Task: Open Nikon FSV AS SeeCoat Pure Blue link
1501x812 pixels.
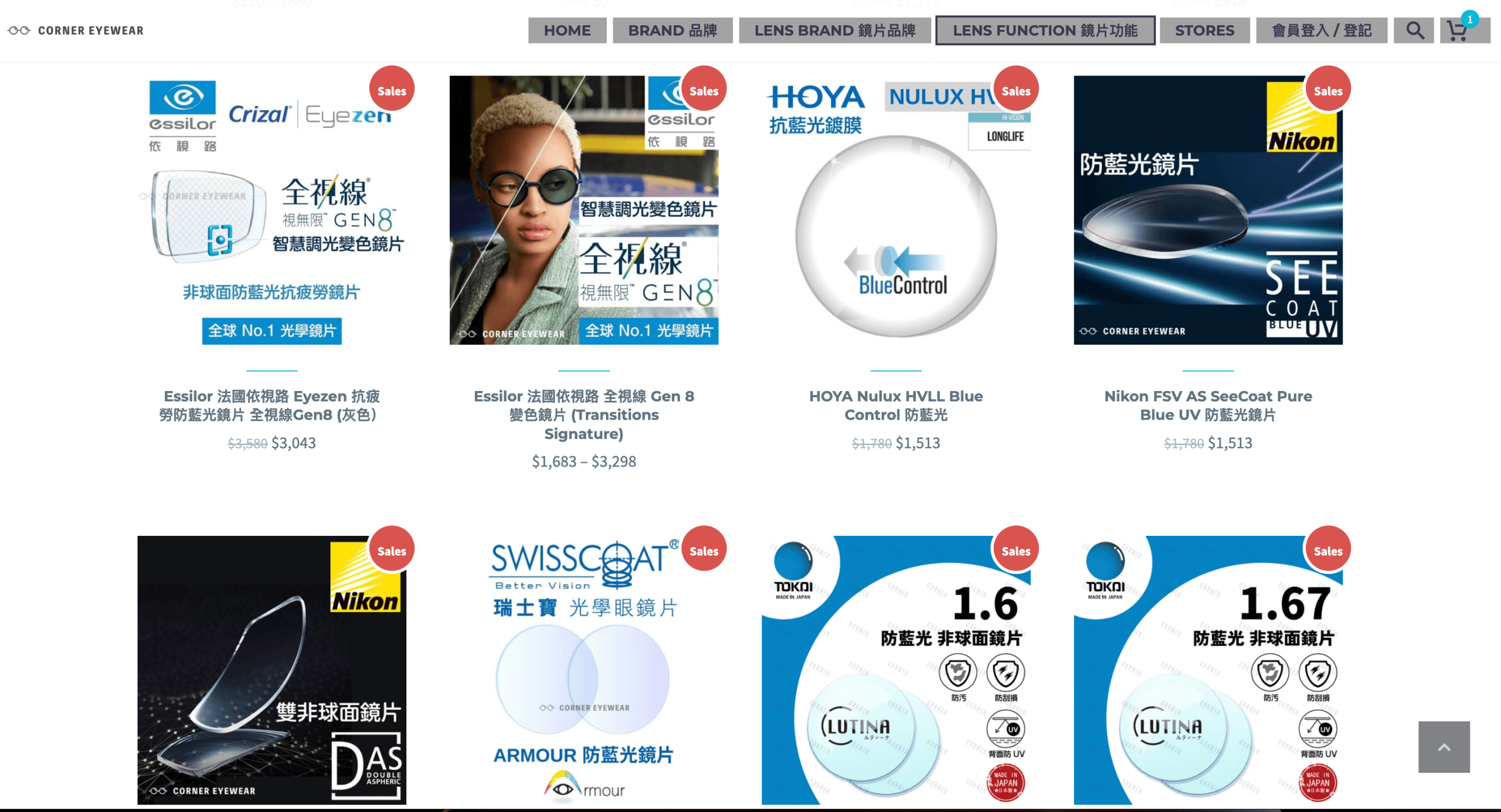Action: [1208, 406]
